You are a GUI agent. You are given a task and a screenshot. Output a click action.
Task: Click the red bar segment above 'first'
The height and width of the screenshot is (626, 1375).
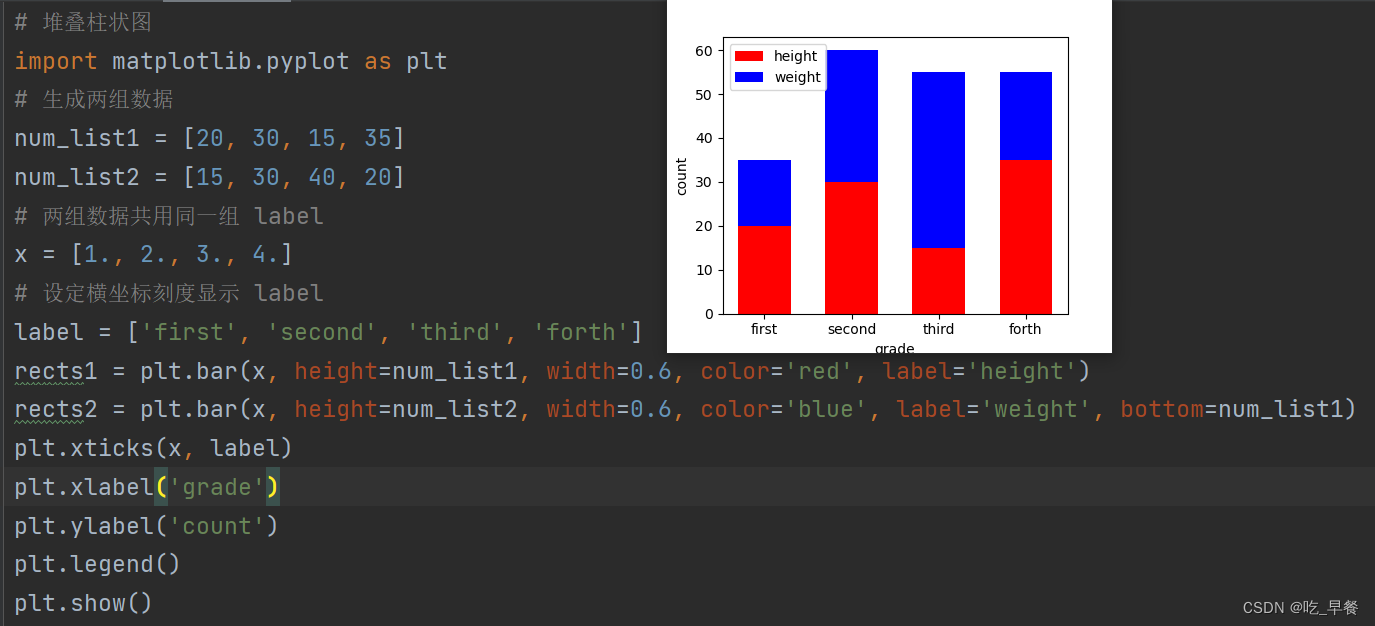pos(764,270)
